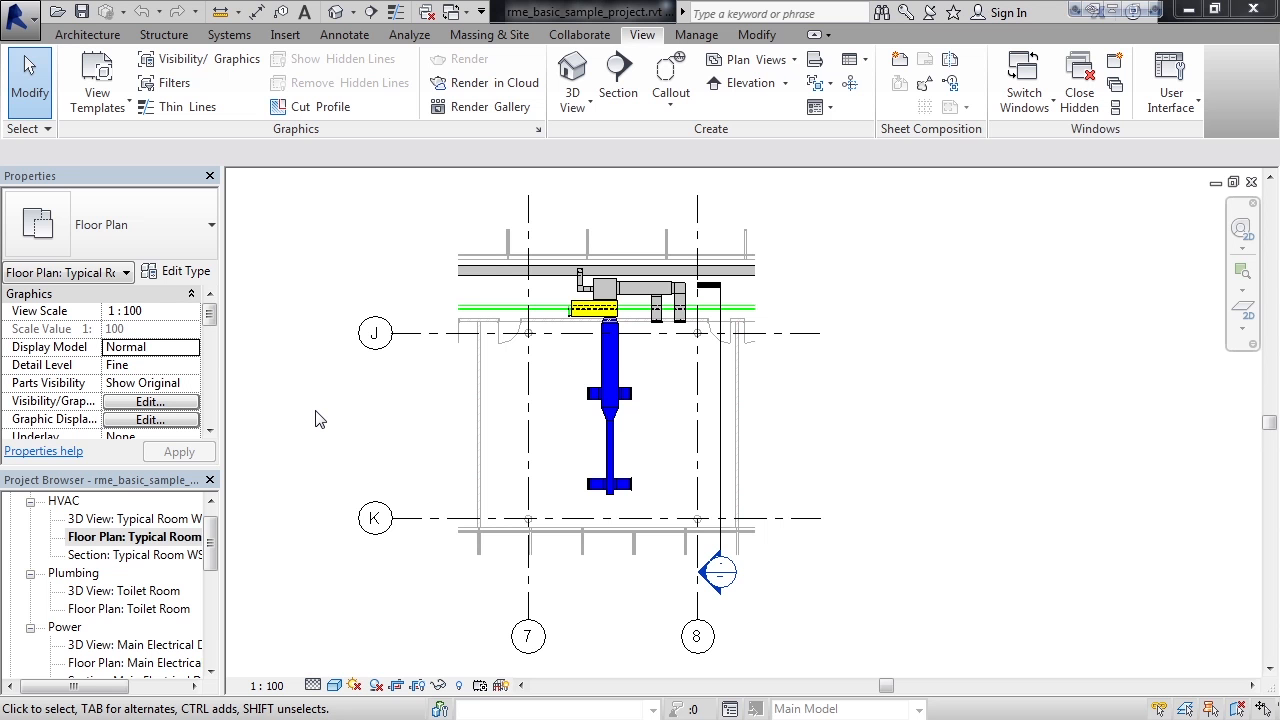Open the Render Gallery
This screenshot has width=1280, height=720.
480,107
